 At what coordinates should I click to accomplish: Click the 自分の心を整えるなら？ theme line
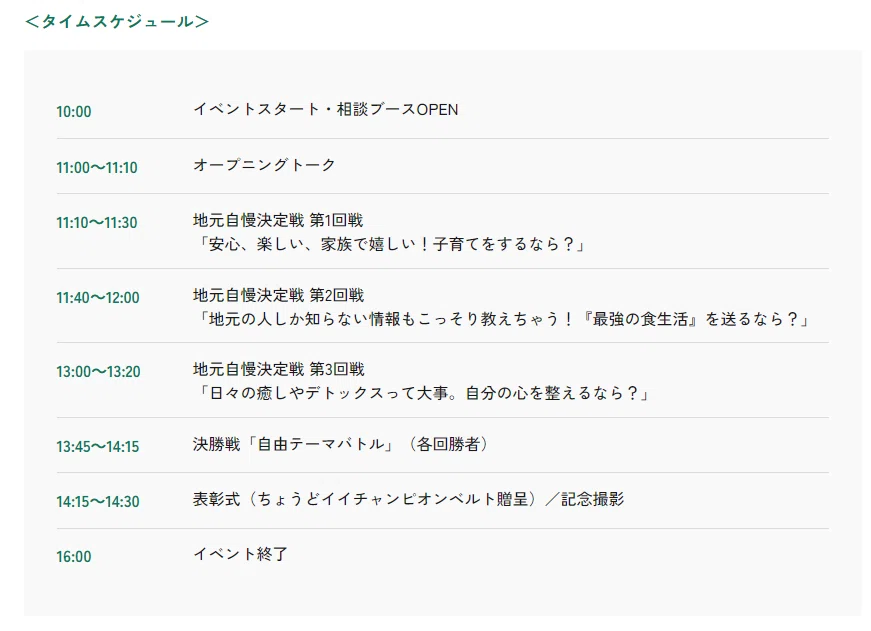point(423,393)
